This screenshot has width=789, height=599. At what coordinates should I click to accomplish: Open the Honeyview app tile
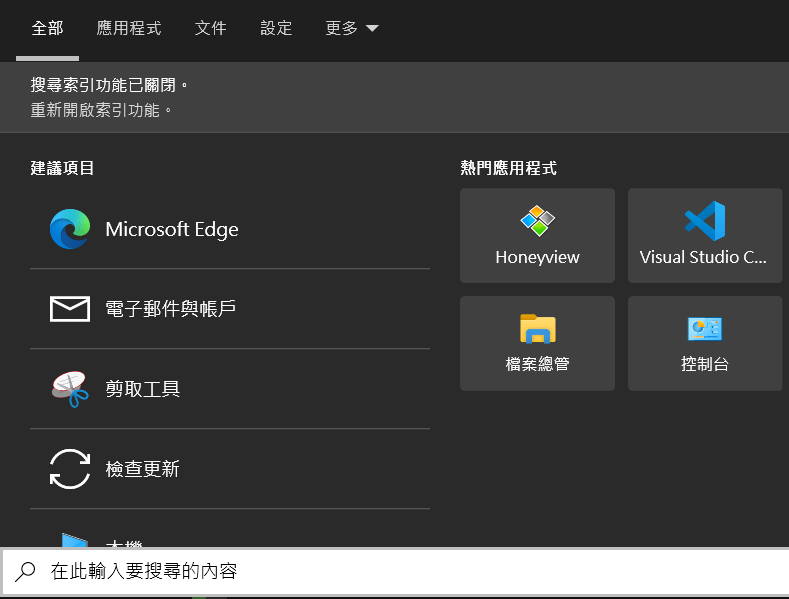537,236
